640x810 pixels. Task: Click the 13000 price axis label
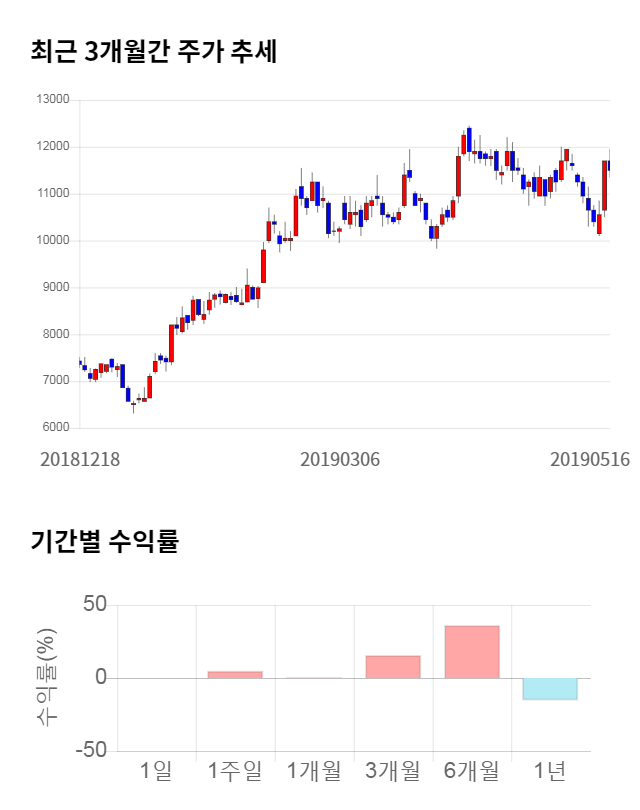click(52, 100)
